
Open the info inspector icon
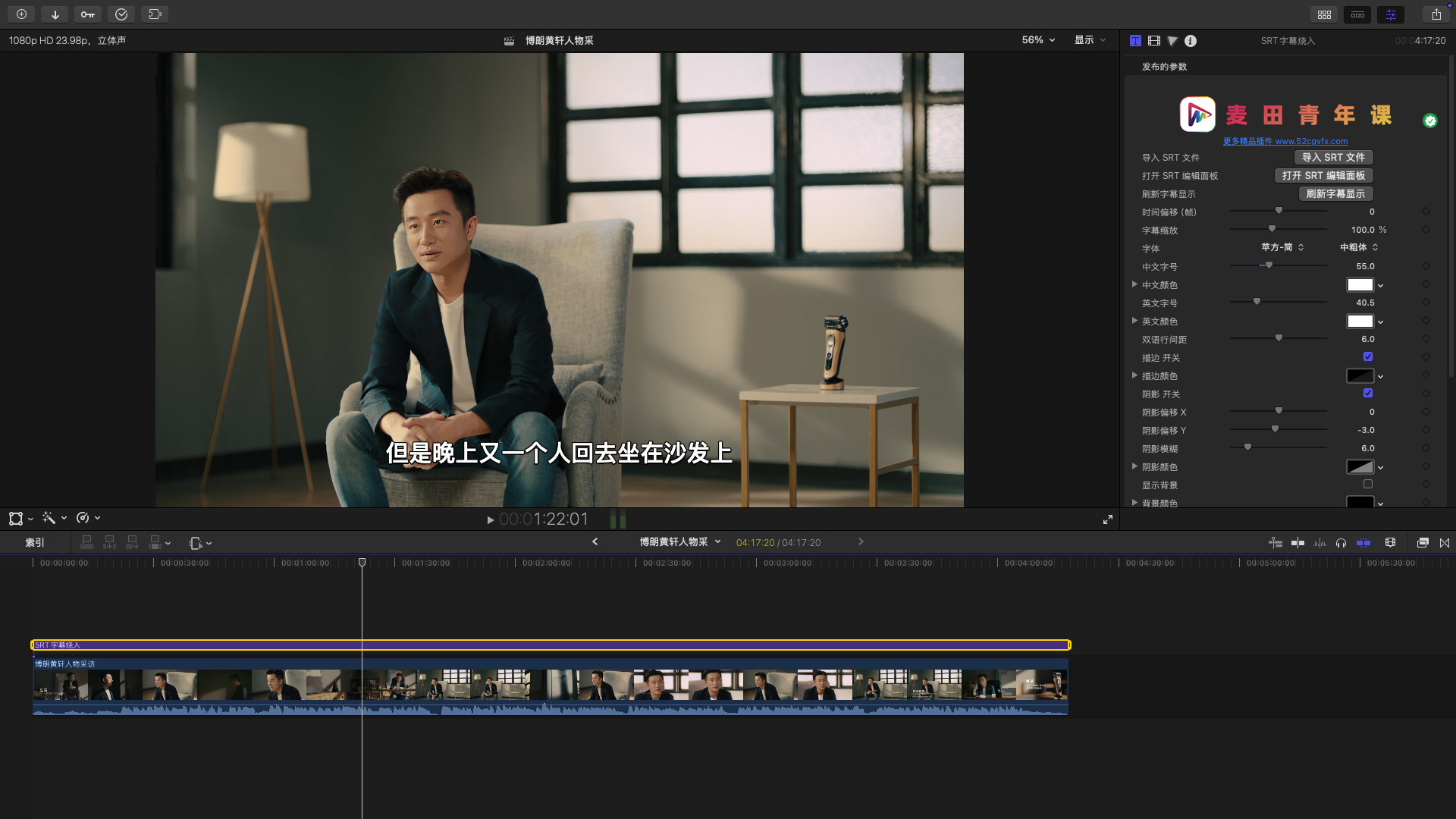coord(1191,41)
